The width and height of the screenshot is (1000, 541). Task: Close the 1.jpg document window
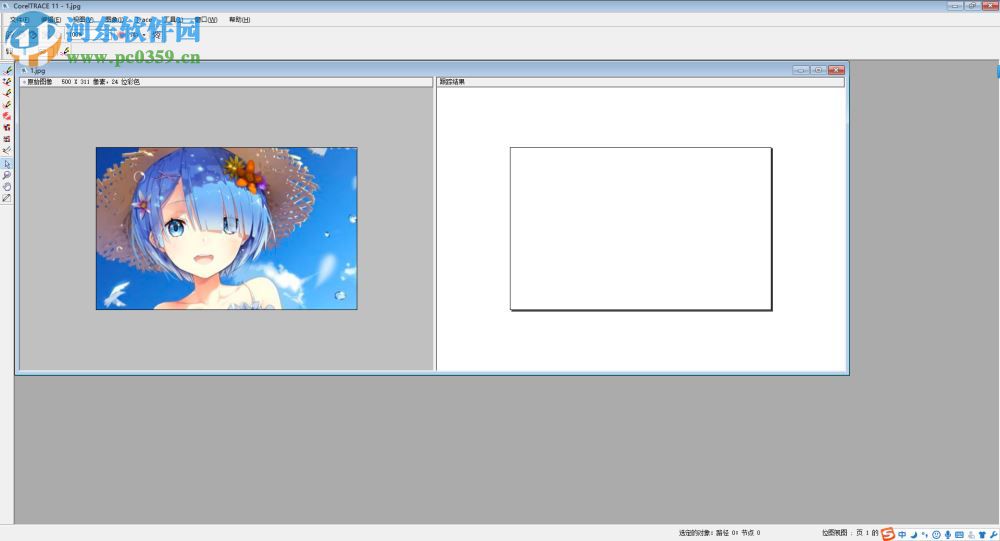click(x=836, y=70)
